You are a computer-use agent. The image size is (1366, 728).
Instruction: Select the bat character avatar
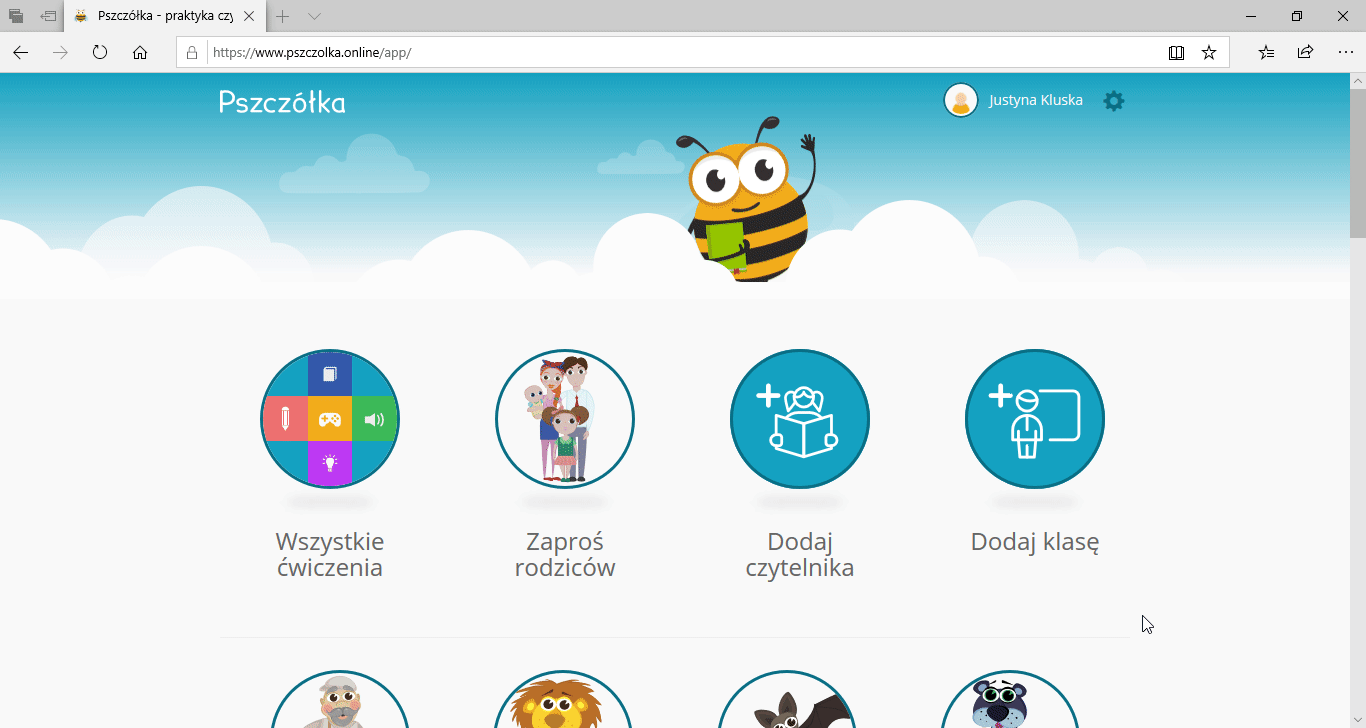[787, 700]
